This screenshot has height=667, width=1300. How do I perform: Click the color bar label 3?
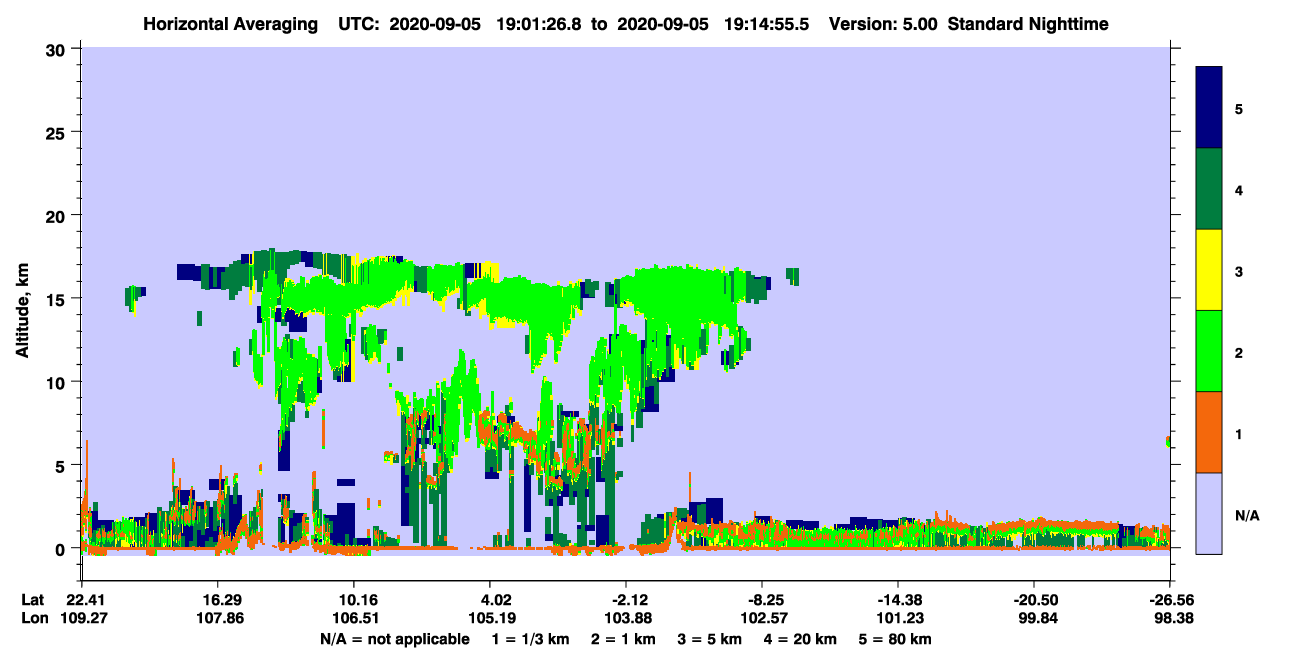point(1239,270)
